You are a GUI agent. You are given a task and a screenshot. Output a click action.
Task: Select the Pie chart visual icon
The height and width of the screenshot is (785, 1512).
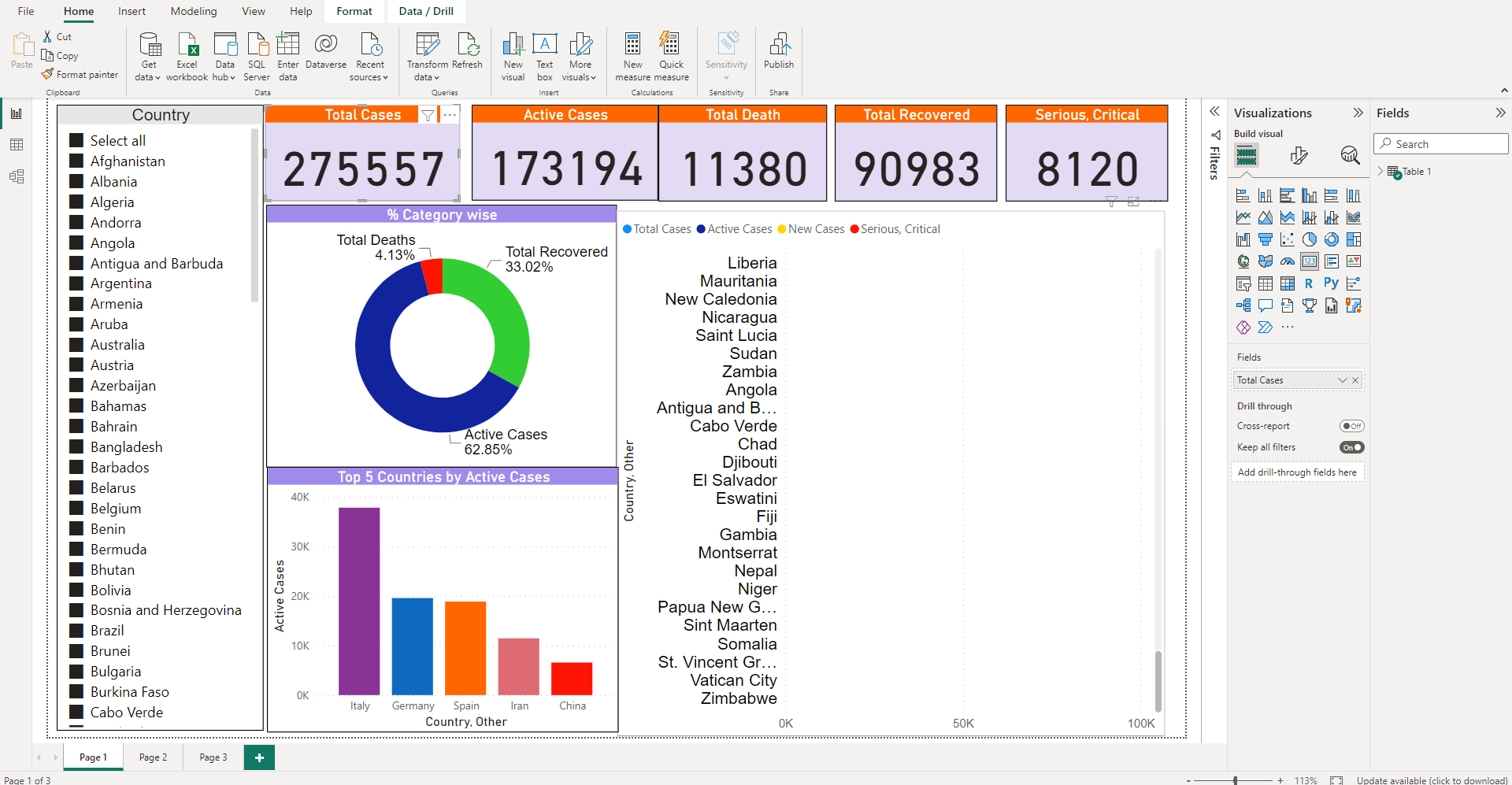1310,239
